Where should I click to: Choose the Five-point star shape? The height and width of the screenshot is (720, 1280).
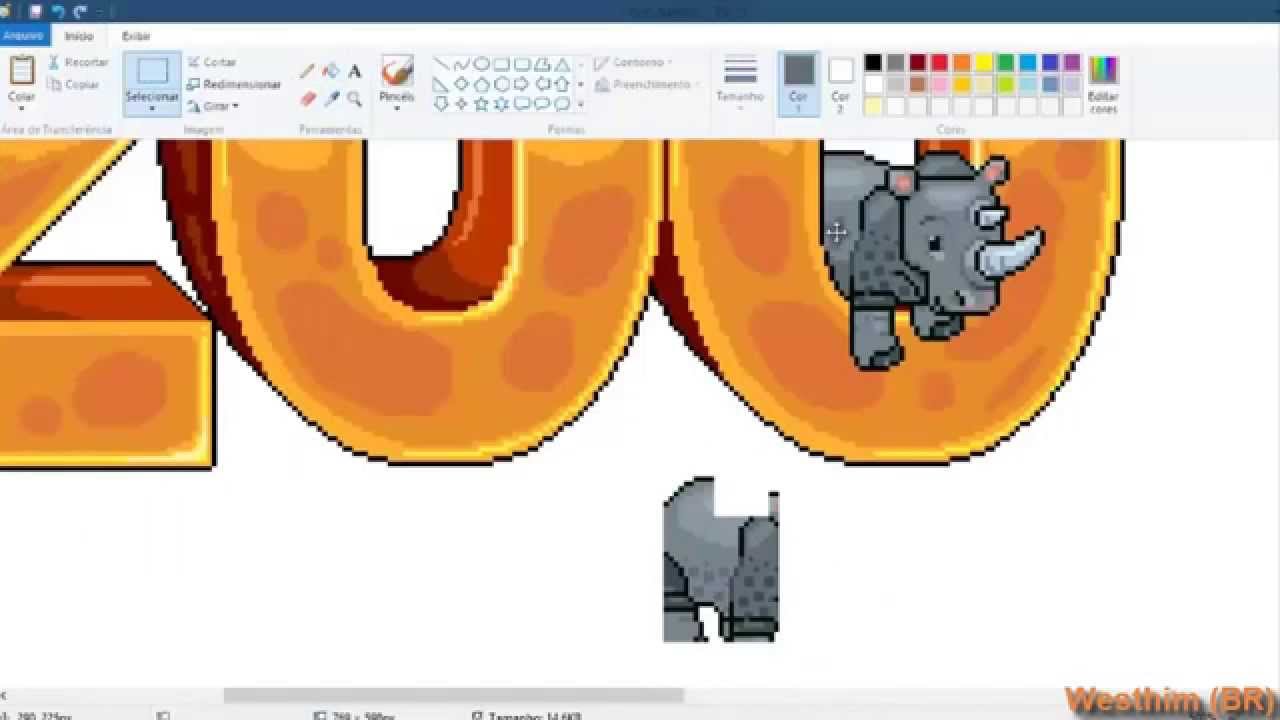(481, 104)
